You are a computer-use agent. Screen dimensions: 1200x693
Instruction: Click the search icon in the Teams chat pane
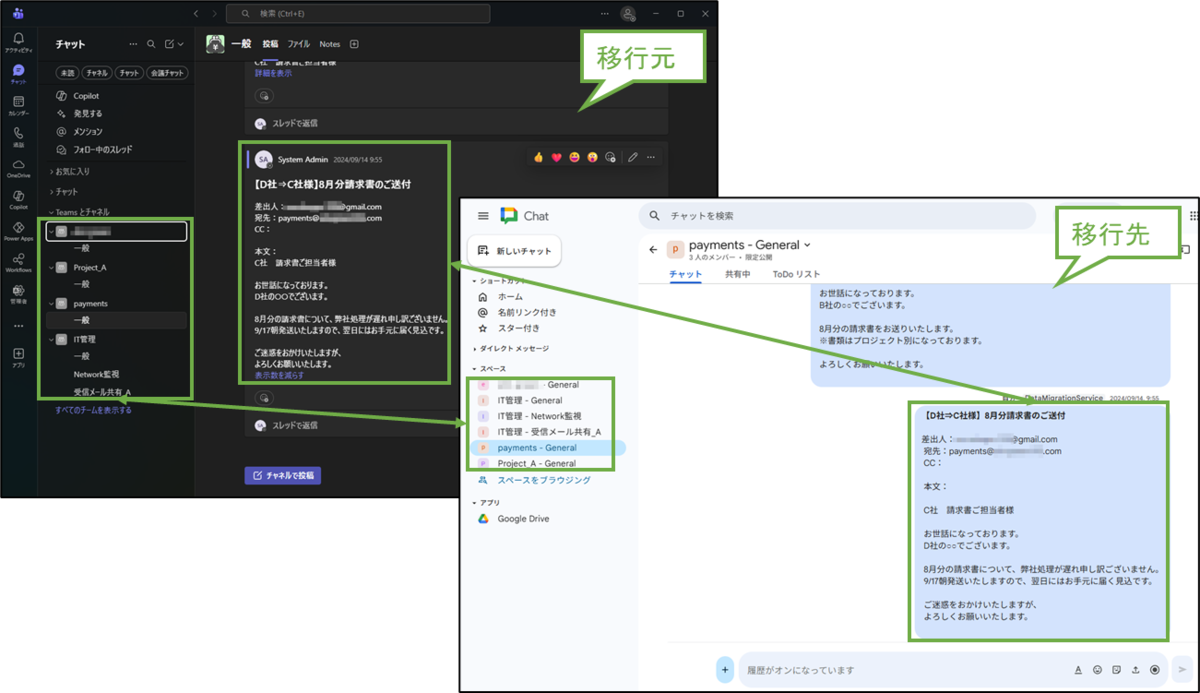(x=151, y=44)
